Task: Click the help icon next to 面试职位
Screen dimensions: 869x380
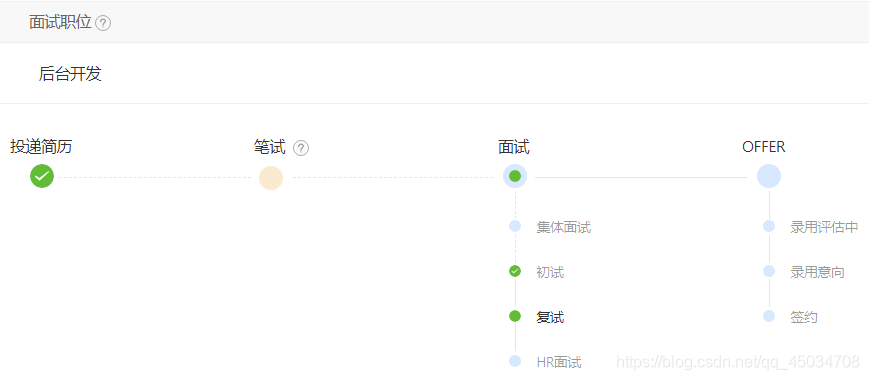Action: pyautogui.click(x=103, y=23)
